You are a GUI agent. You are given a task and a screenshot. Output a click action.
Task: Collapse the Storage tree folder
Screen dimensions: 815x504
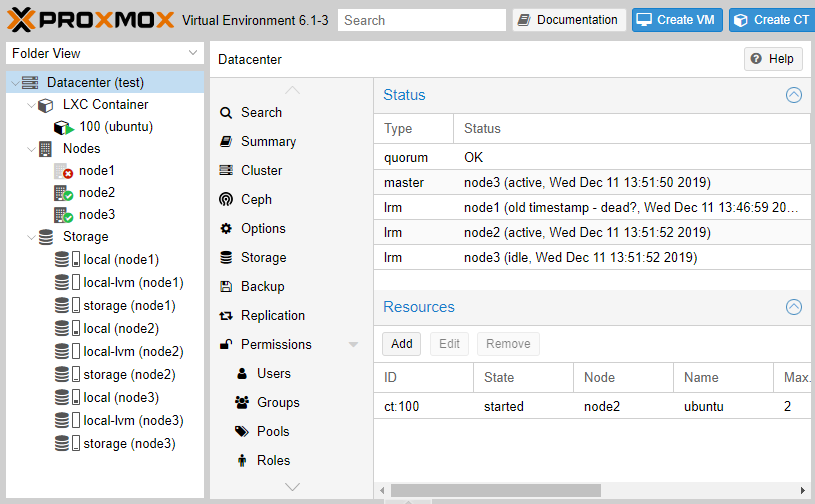pyautogui.click(x=31, y=237)
